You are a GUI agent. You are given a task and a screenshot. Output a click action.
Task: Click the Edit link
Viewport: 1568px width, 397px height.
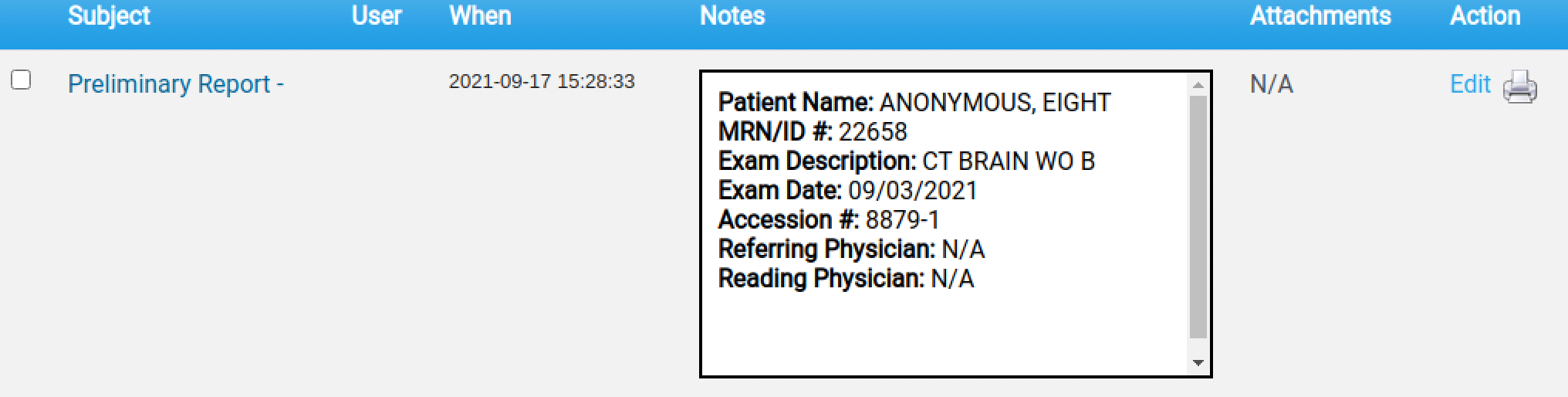[1470, 83]
